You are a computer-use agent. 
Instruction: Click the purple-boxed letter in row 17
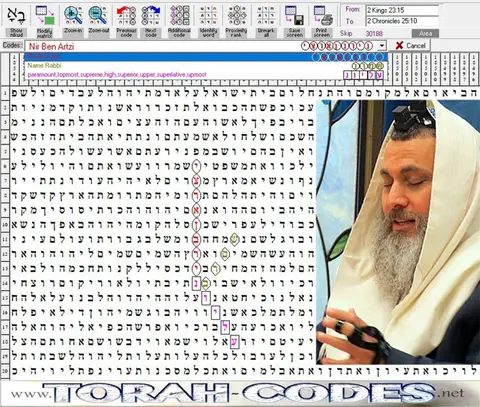click(226, 327)
